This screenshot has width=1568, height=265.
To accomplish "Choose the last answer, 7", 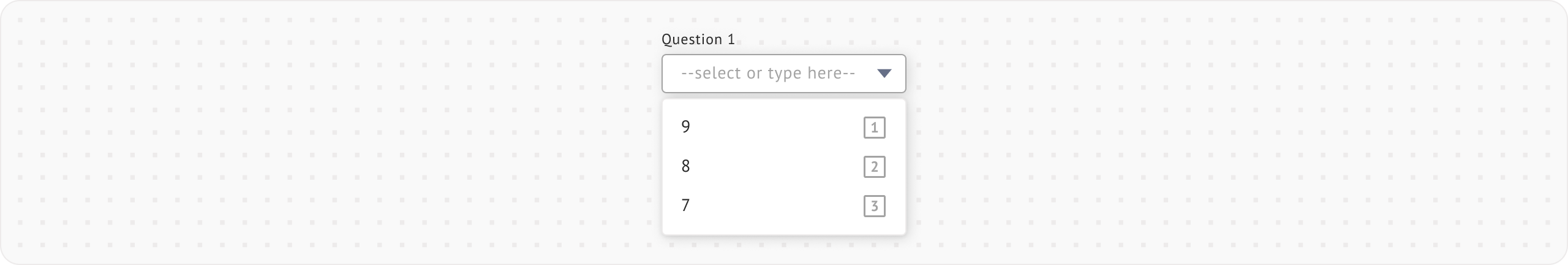I will (686, 205).
